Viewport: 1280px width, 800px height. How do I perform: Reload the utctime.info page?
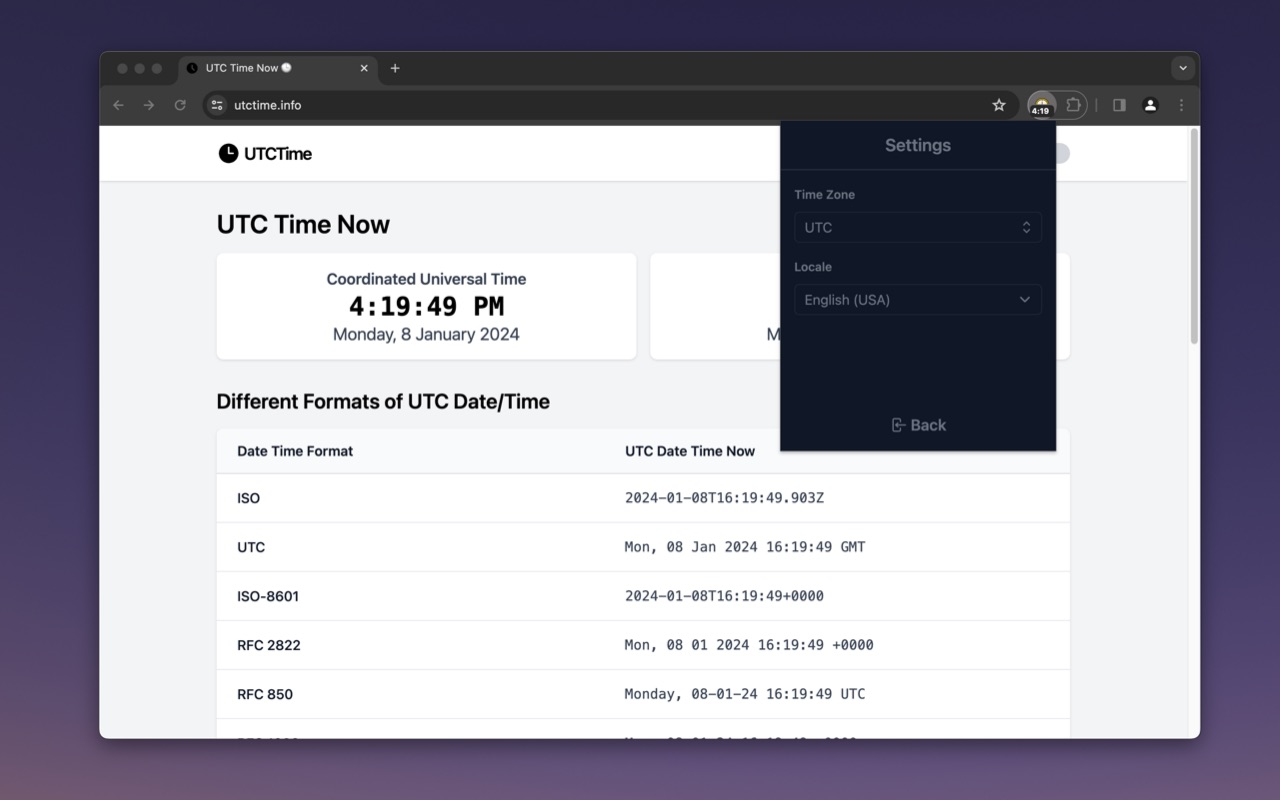(180, 105)
